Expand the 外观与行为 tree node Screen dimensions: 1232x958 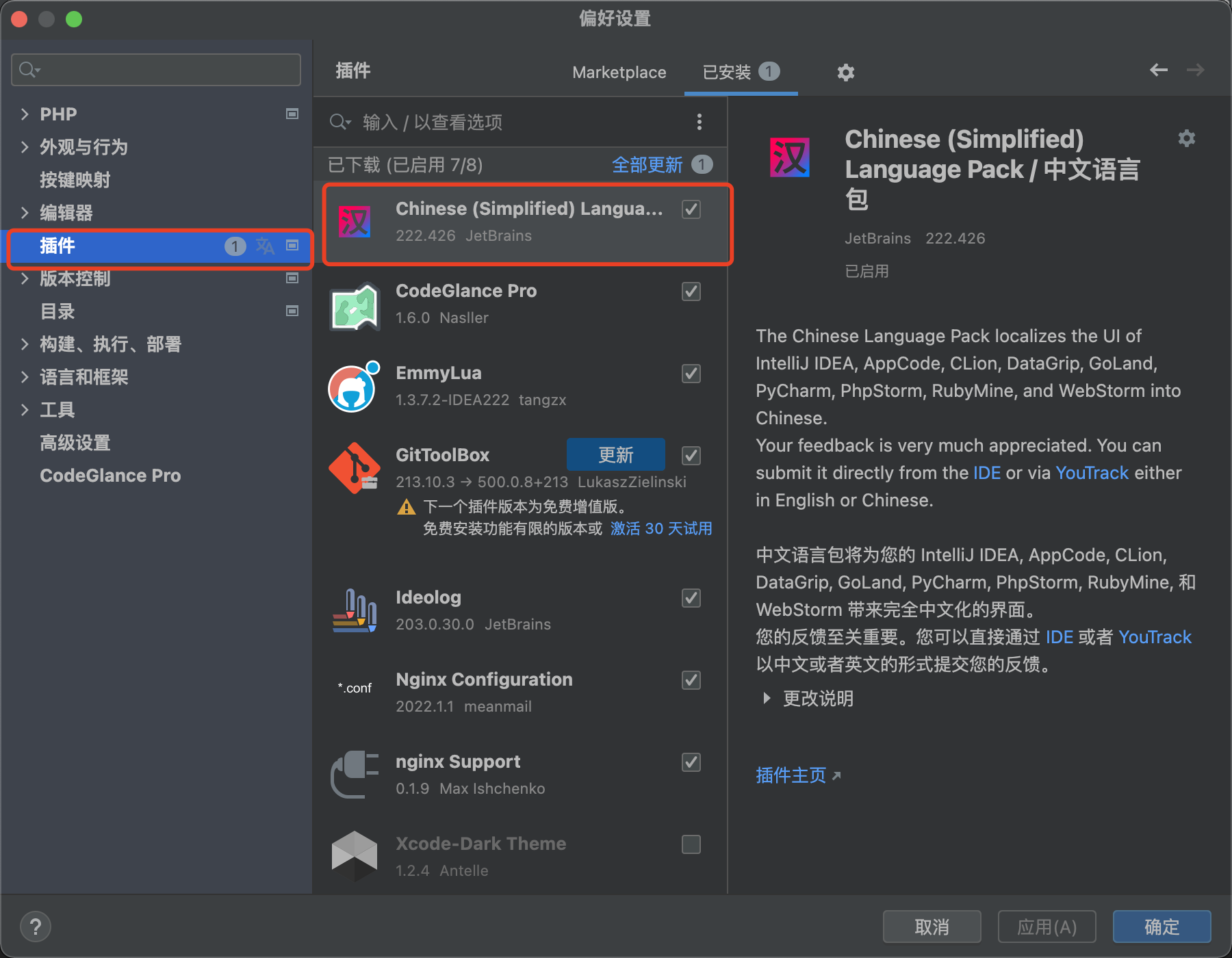[x=25, y=146]
